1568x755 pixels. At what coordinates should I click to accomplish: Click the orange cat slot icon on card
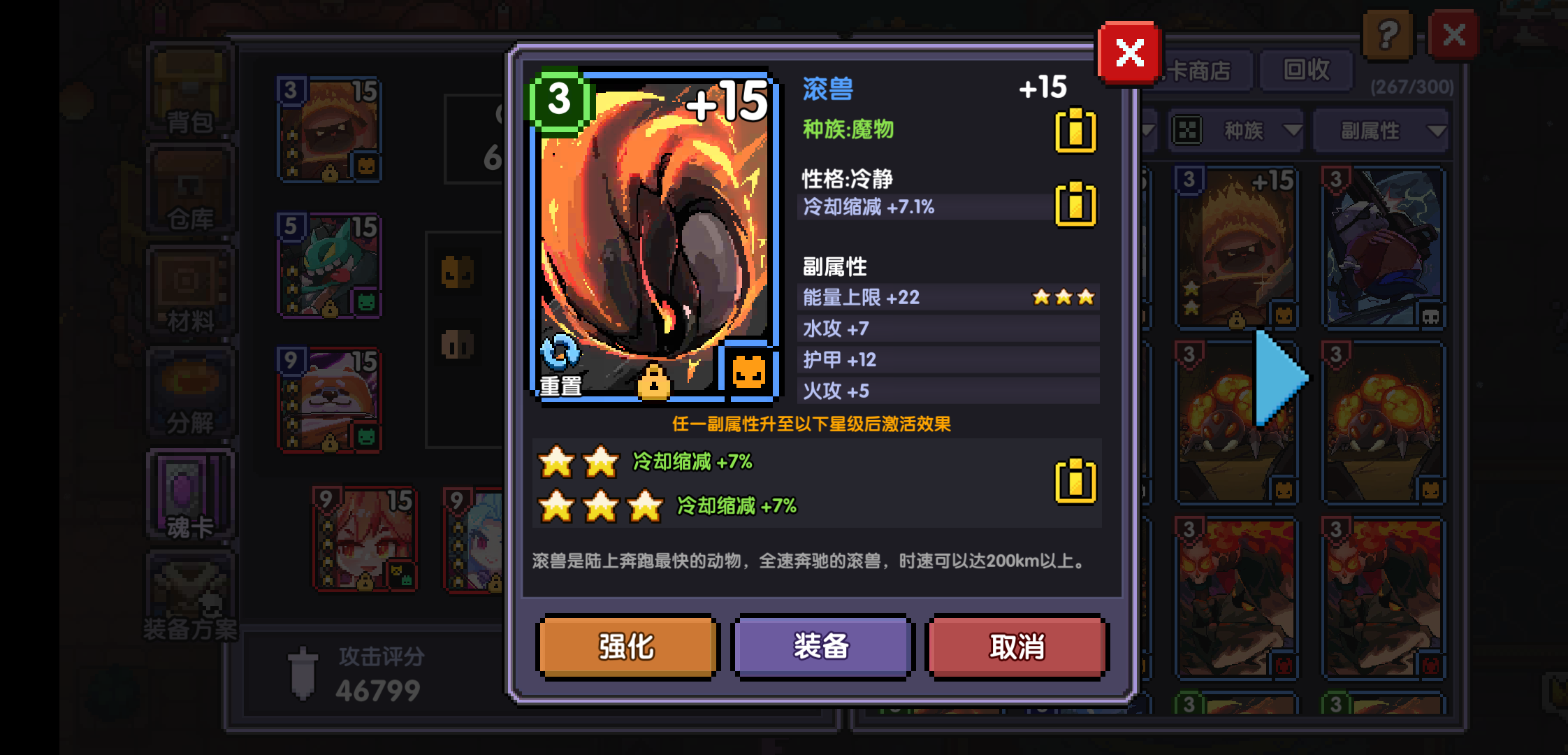click(x=748, y=371)
